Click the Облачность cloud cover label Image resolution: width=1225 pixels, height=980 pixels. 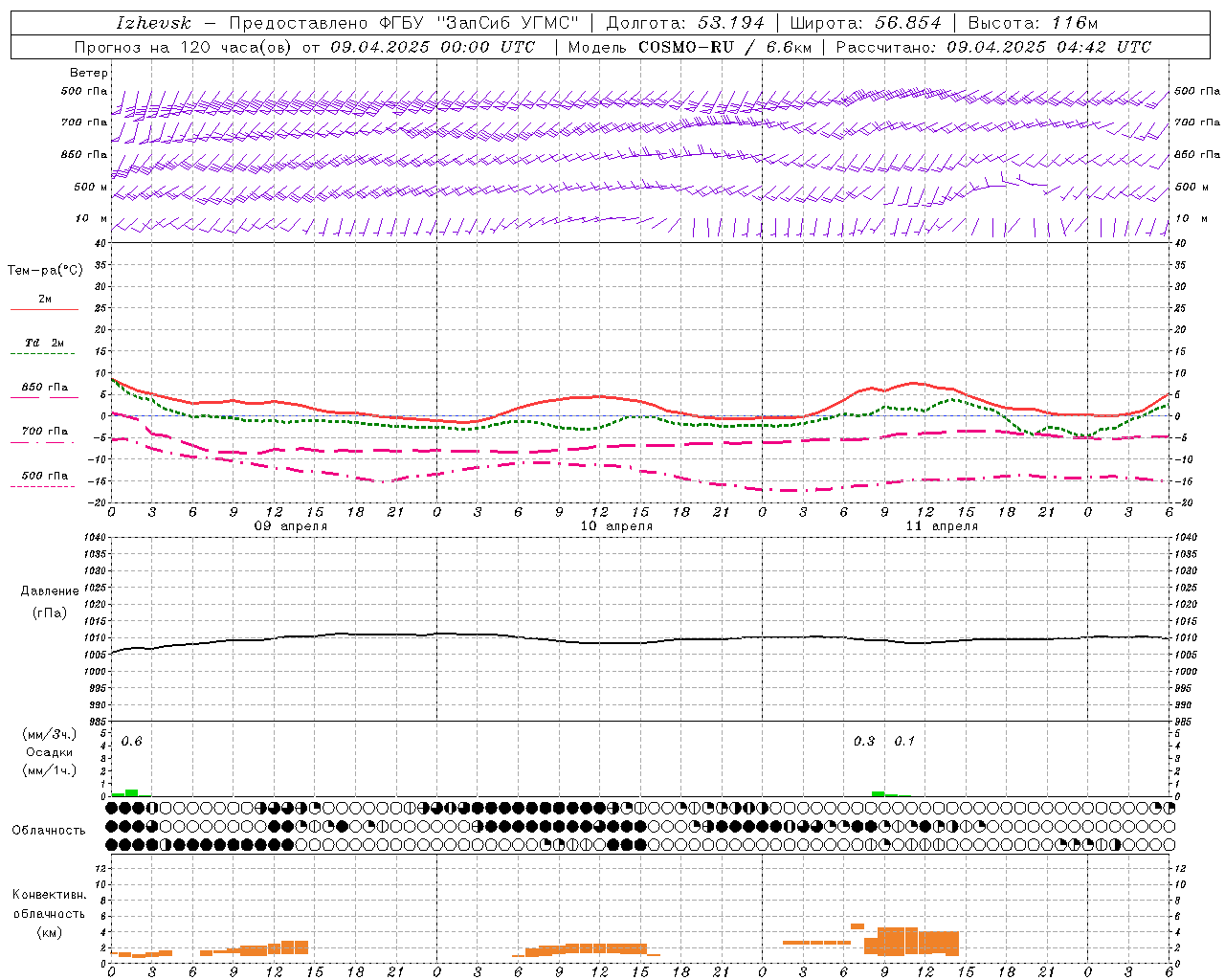pos(49,831)
